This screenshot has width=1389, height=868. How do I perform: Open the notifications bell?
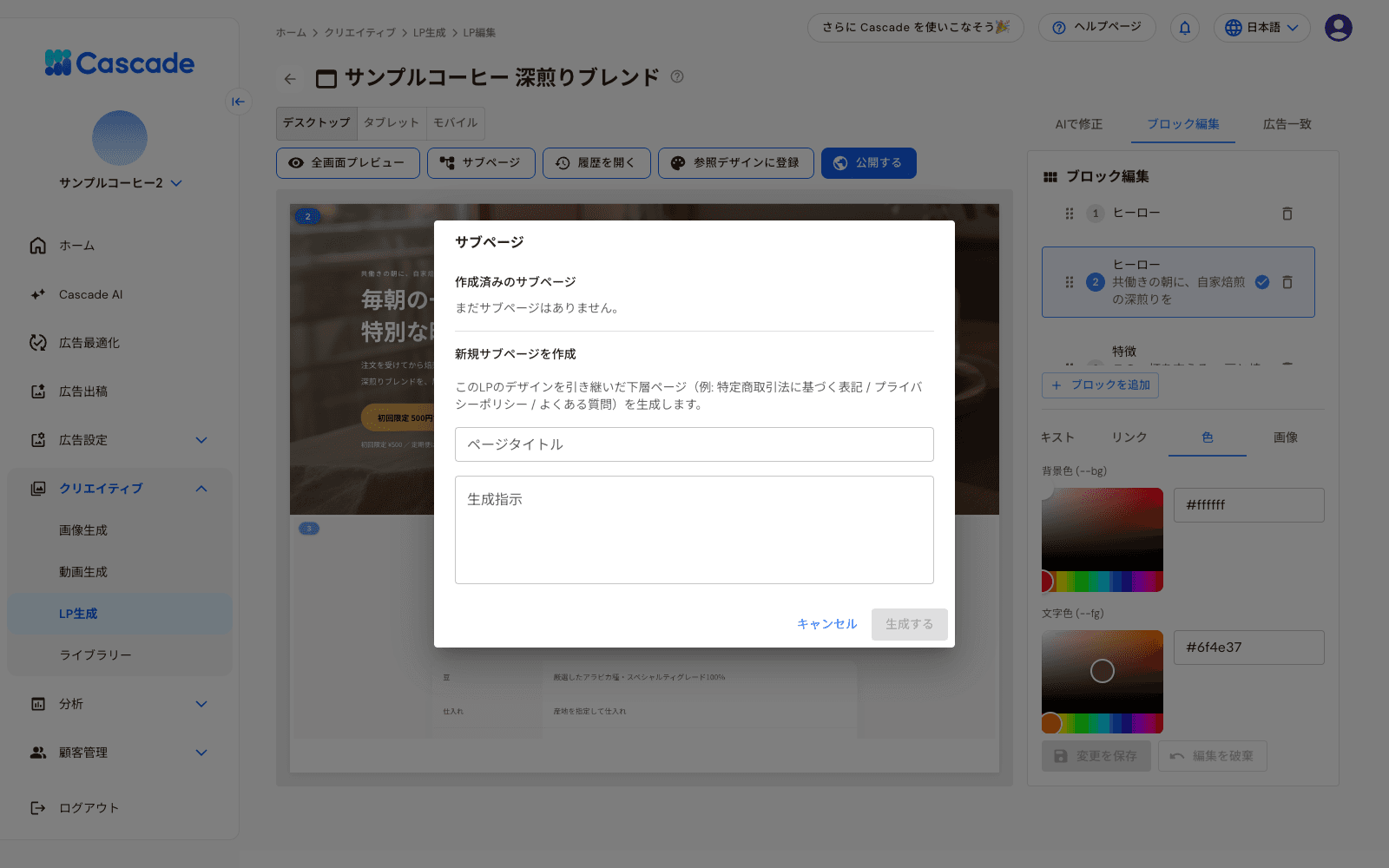click(1185, 28)
